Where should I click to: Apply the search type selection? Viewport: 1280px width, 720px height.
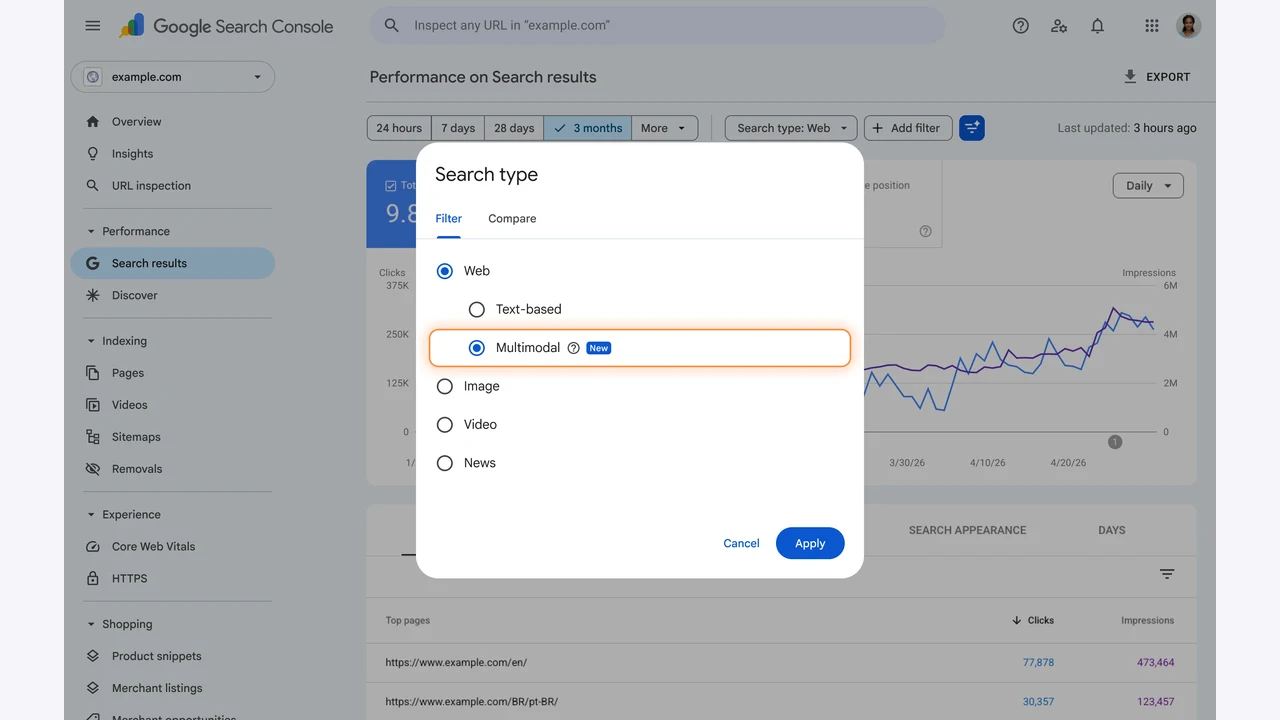[810, 543]
